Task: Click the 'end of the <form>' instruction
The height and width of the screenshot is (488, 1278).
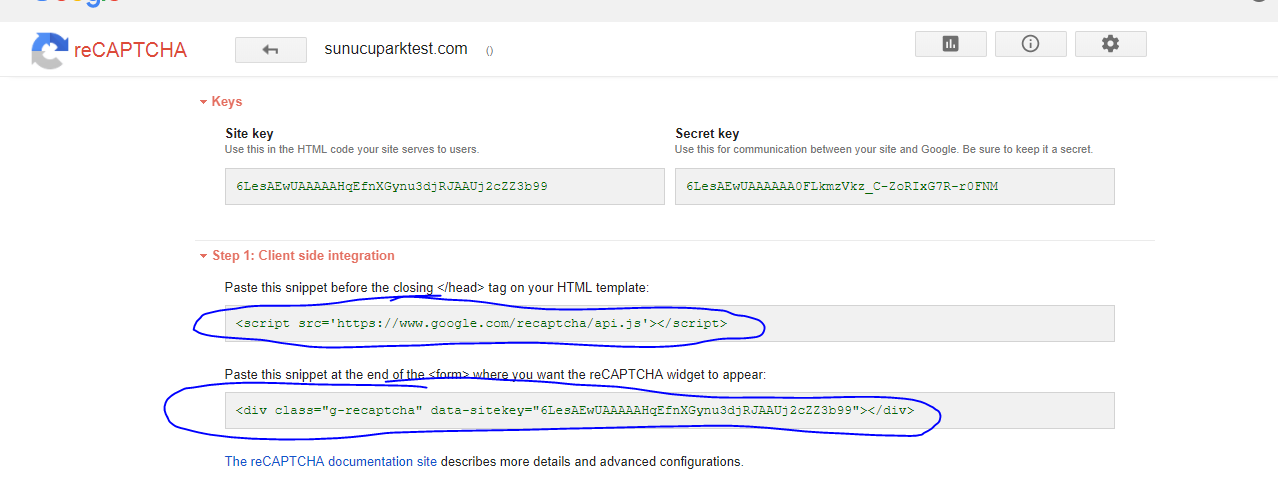Action: point(495,375)
